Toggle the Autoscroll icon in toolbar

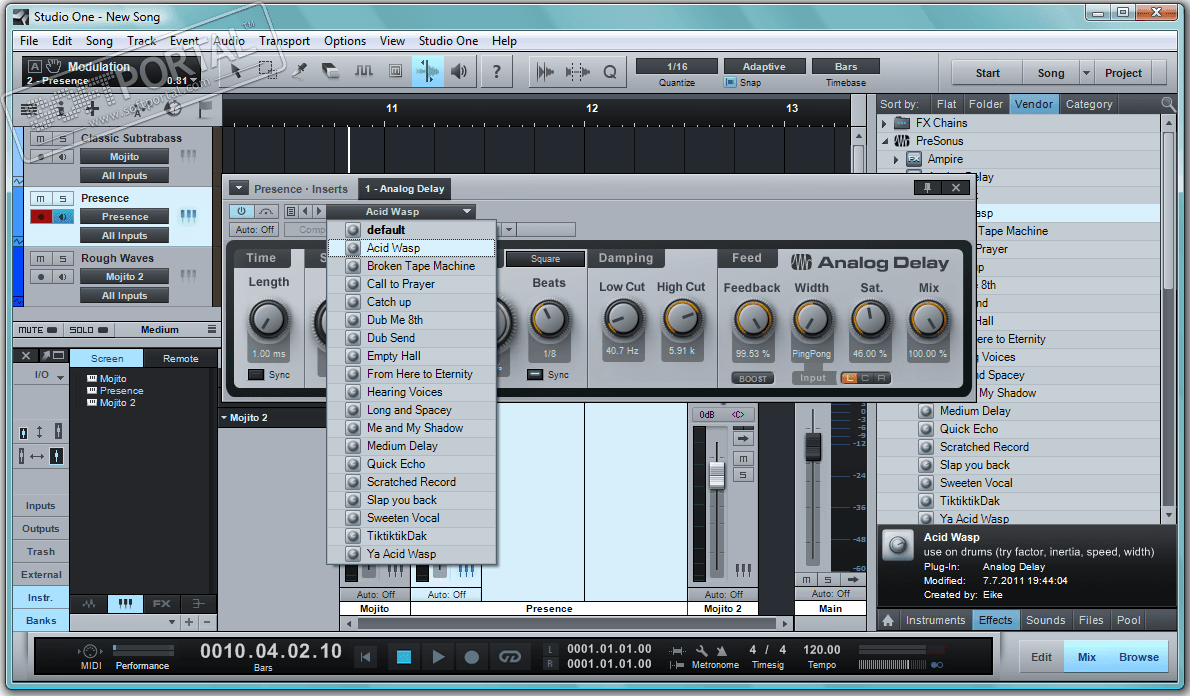coord(545,72)
